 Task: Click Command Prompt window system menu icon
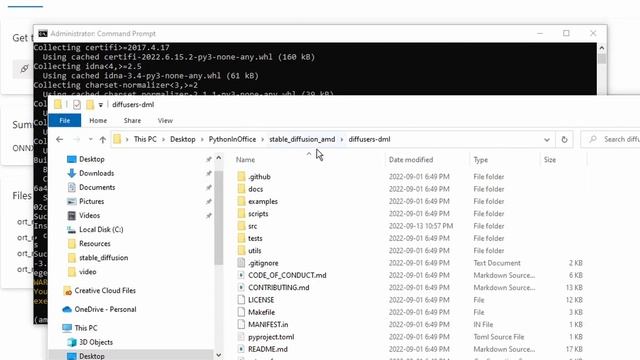pyautogui.click(x=43, y=33)
